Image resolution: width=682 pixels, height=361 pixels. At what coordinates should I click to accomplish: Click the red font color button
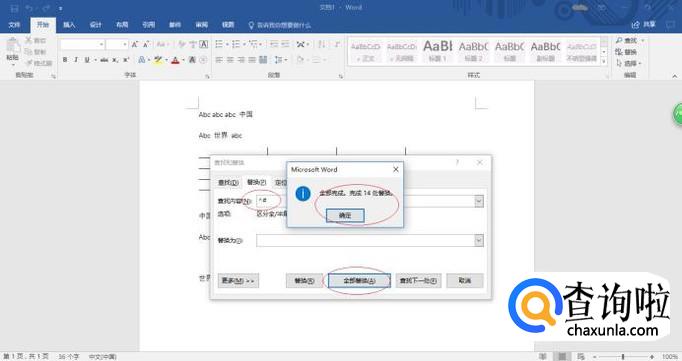pos(175,60)
